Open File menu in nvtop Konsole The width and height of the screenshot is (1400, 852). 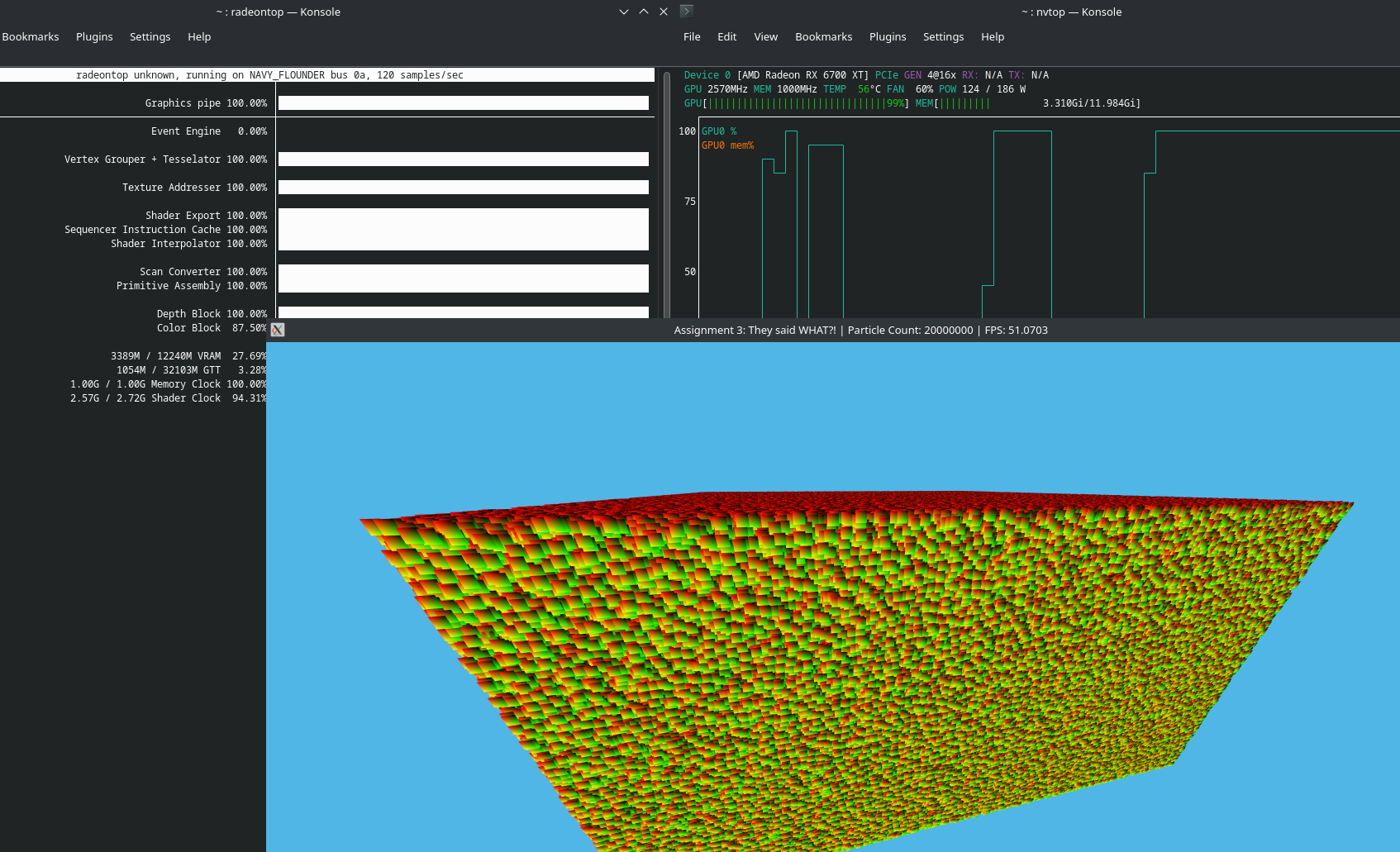click(x=692, y=36)
